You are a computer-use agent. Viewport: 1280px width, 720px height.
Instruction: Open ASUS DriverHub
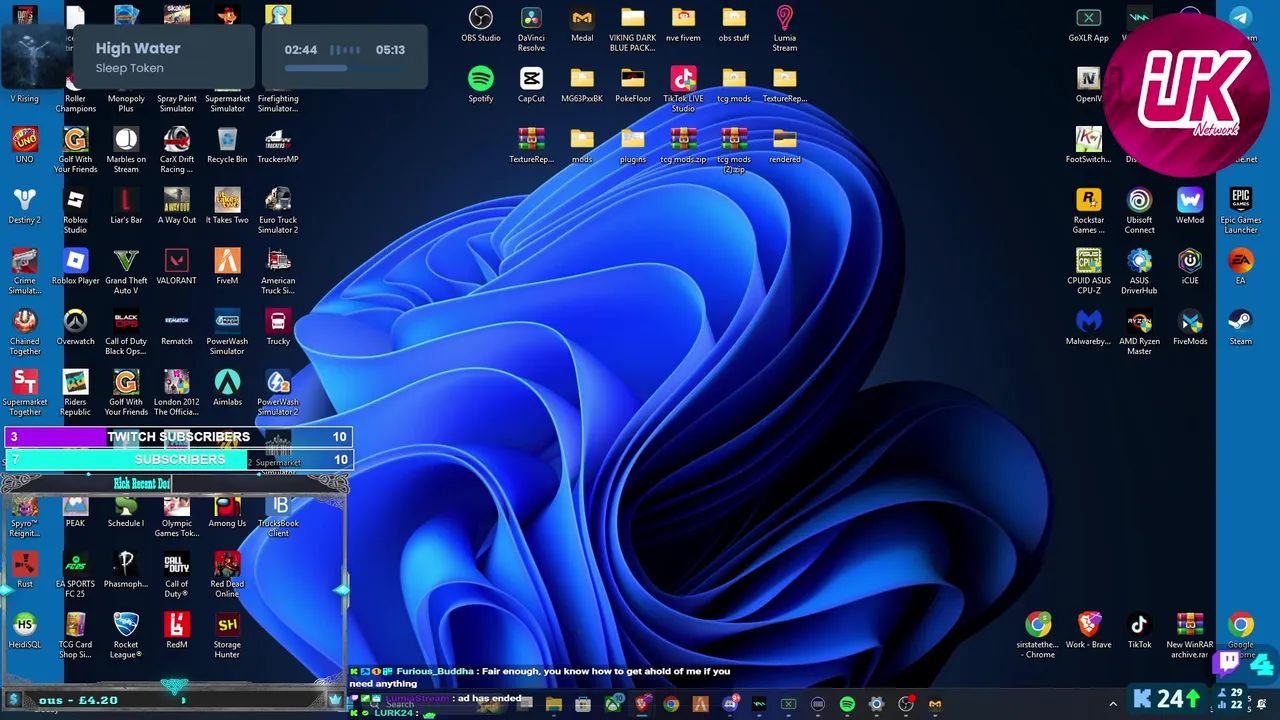(1139, 271)
